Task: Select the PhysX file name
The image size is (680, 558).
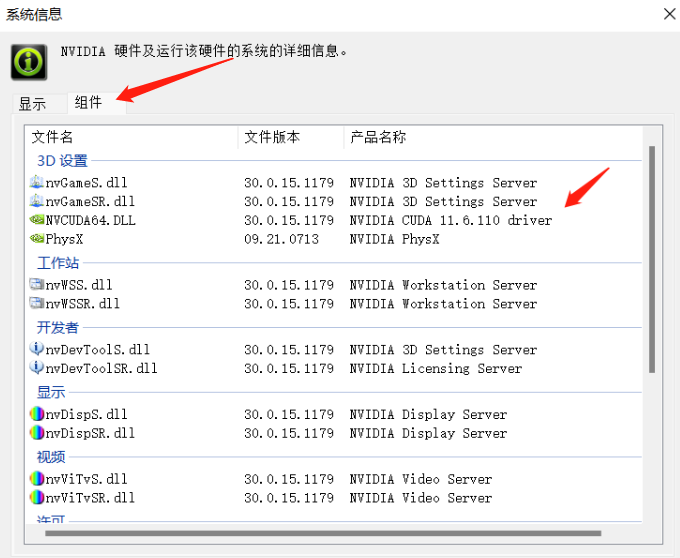Action: pyautogui.click(x=64, y=239)
